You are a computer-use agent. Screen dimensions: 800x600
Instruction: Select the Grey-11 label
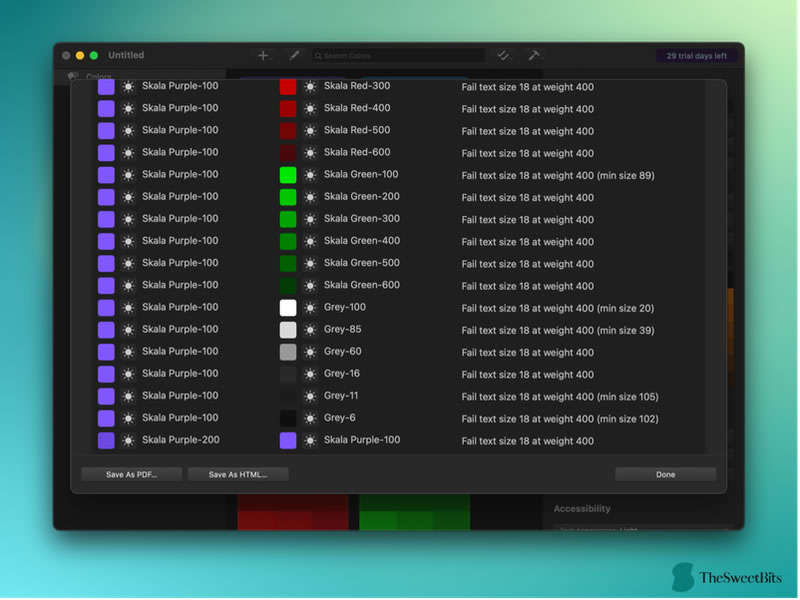pyautogui.click(x=341, y=395)
